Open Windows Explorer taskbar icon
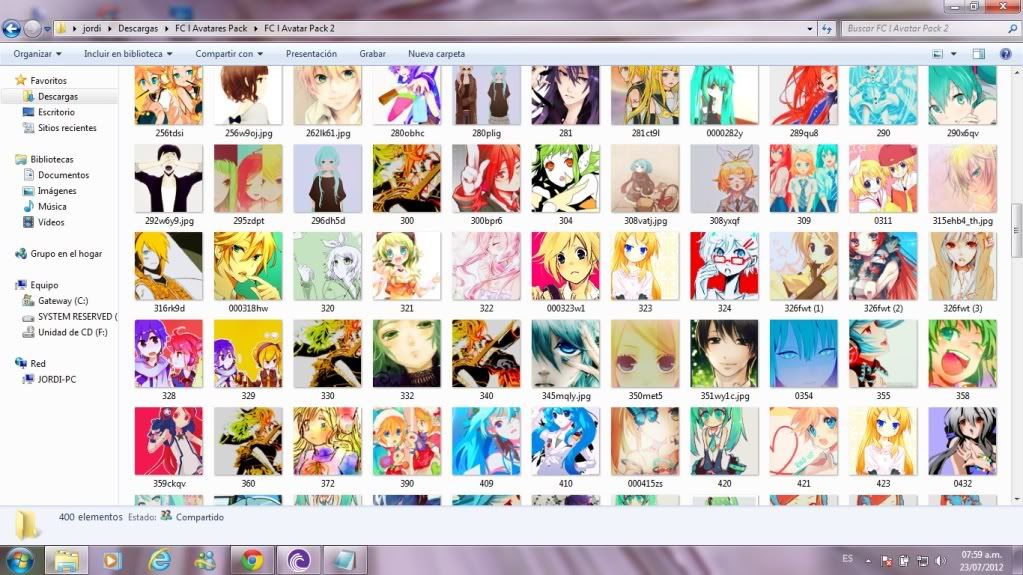1023x575 pixels. pyautogui.click(x=66, y=561)
